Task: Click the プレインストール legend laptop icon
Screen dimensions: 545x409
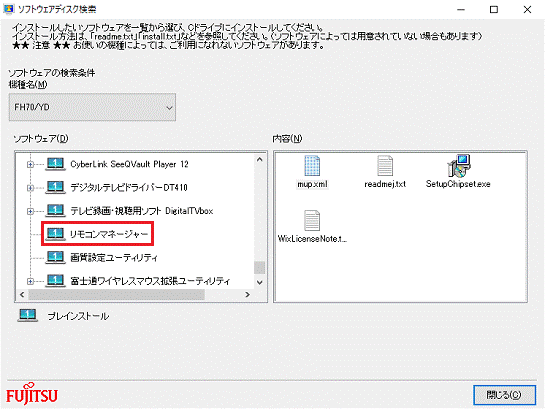Action: [x=27, y=316]
